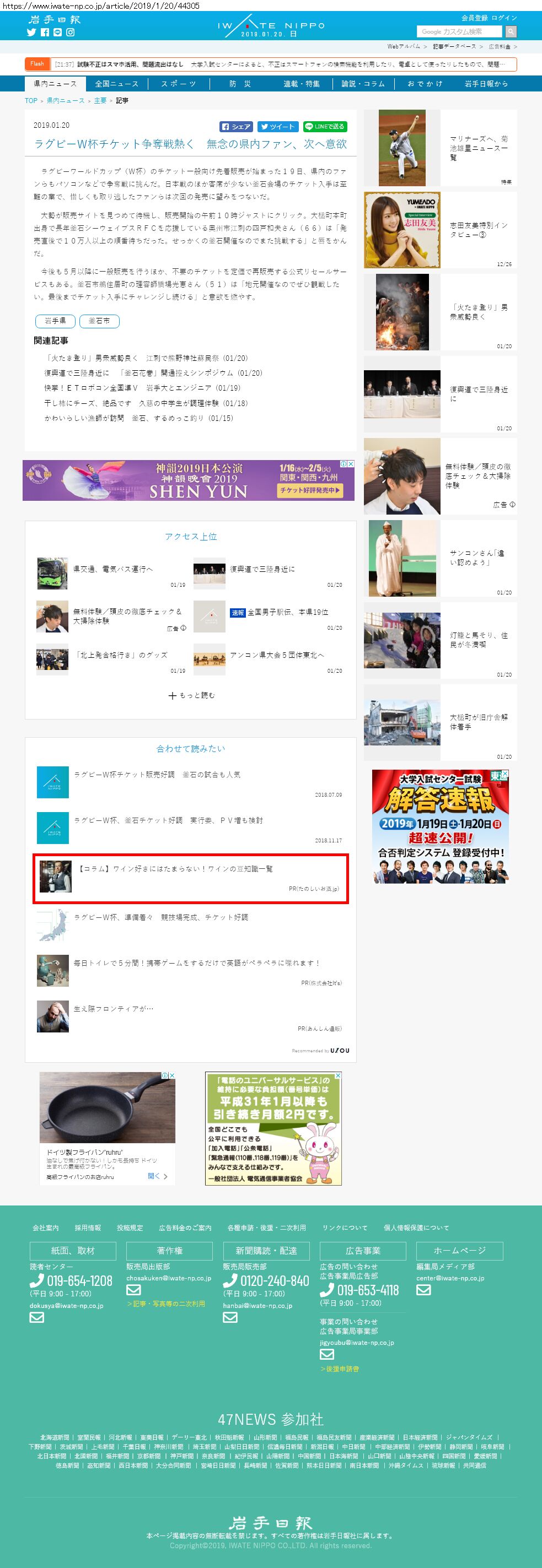The image size is (542, 1568).
Task: Open the Facebook icon in header
Action: click(x=45, y=33)
